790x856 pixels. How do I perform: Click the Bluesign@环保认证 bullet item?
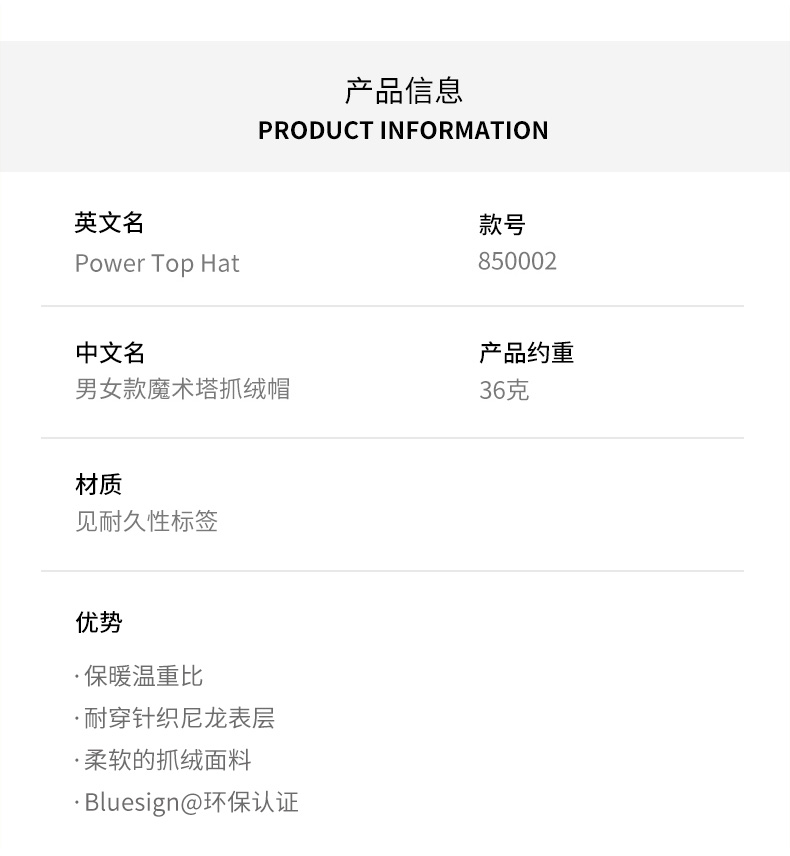190,803
